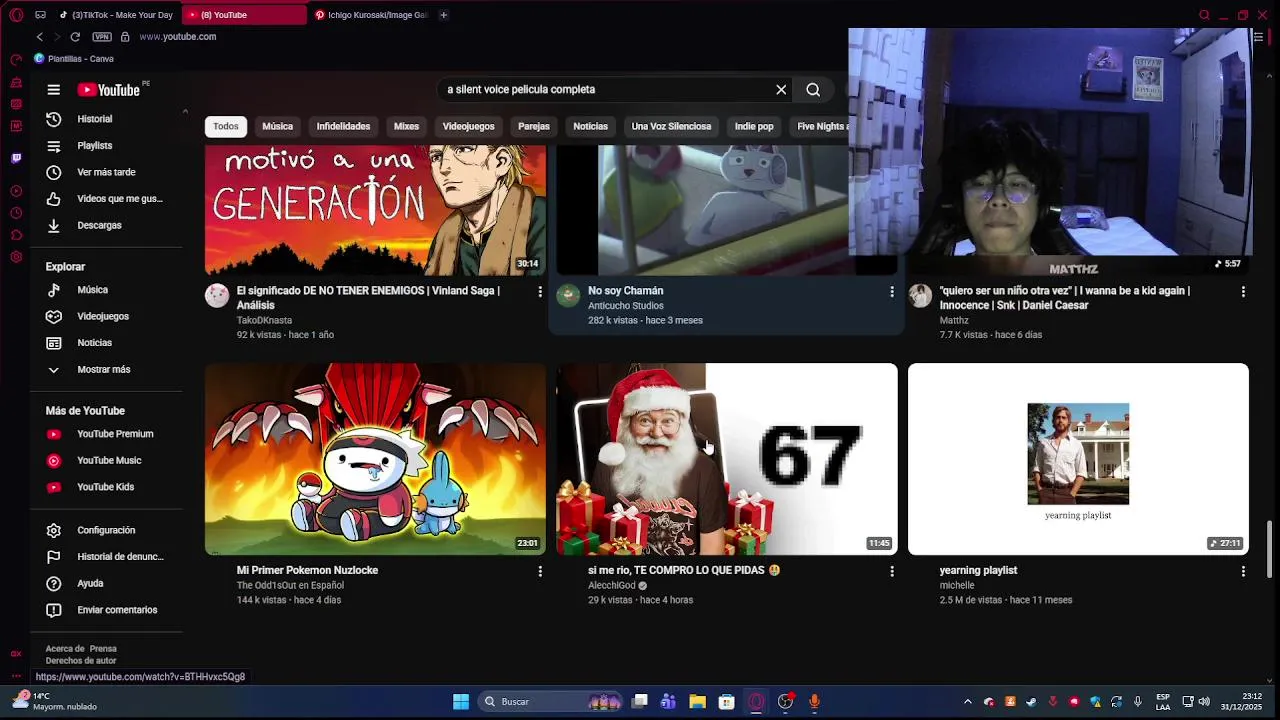Open the yearning playlist thumbnail

[x=1078, y=459]
